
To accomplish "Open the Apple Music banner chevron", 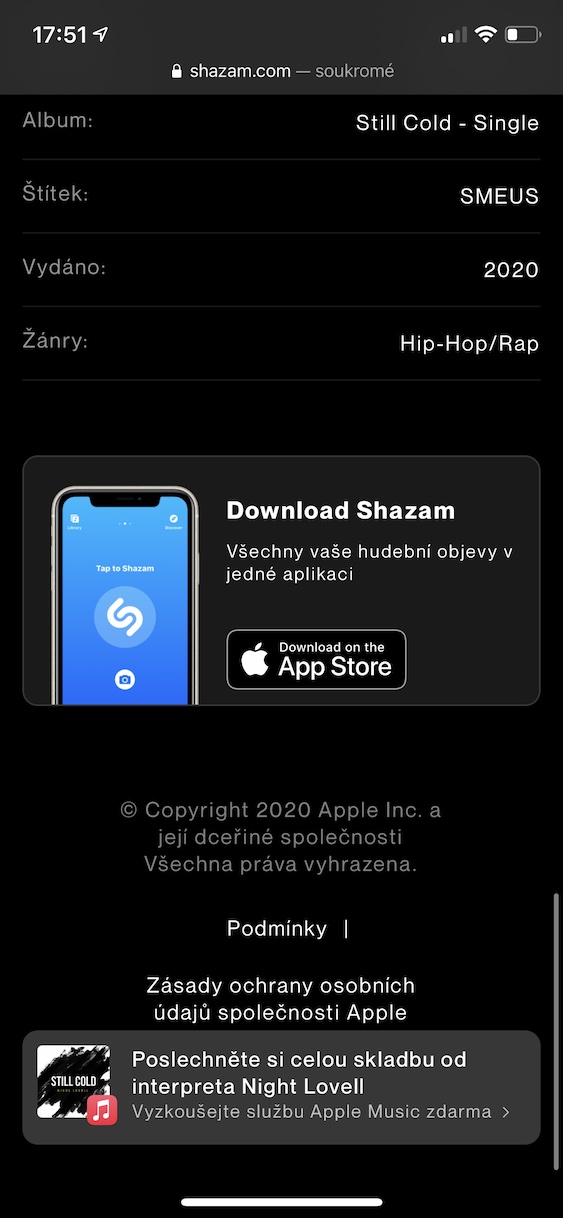I will 506,1112.
